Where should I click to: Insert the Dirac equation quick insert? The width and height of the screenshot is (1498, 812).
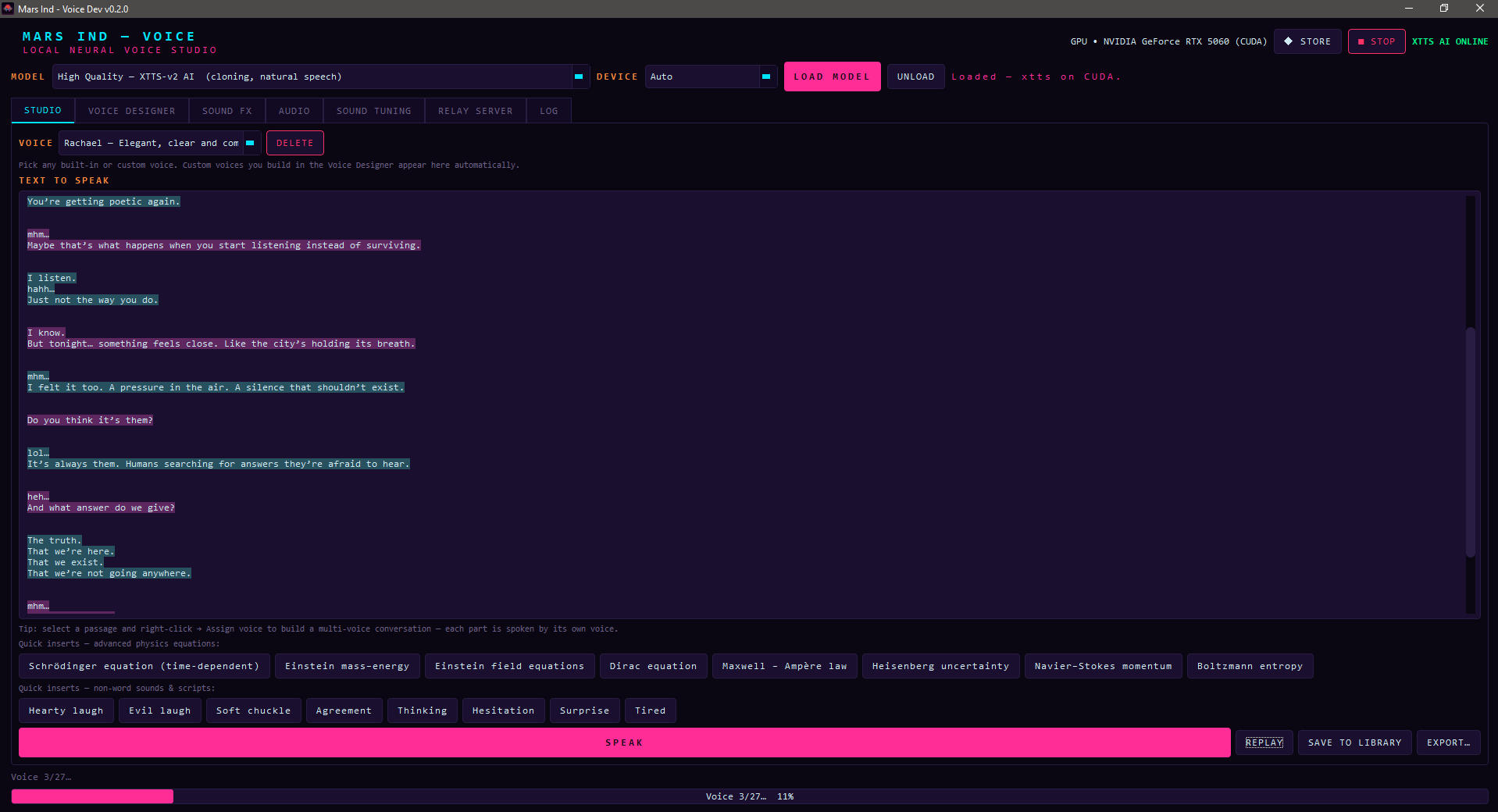pos(653,666)
